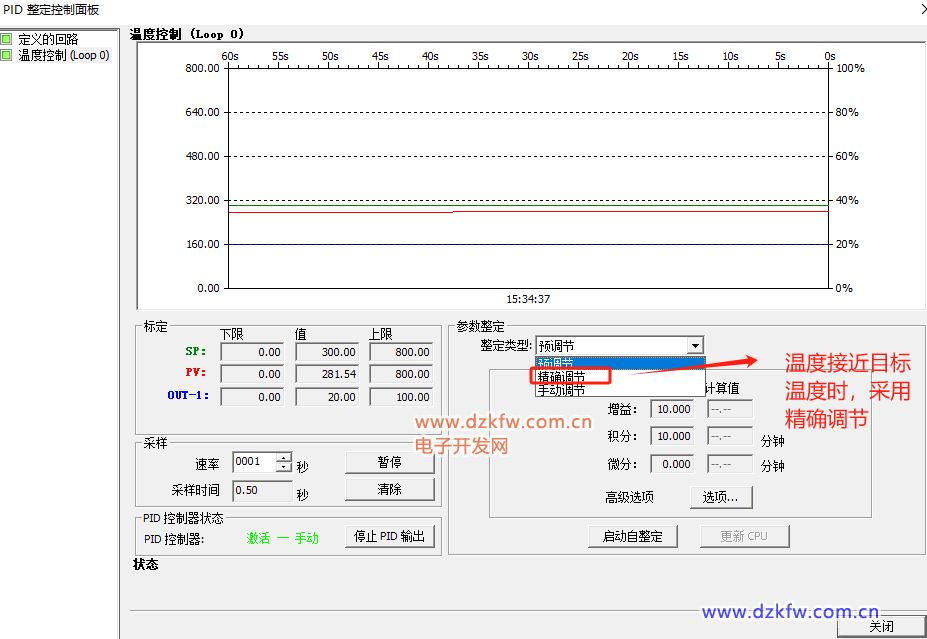
Task: Increase 速率 with the up spinner arrow
Action: (284, 457)
